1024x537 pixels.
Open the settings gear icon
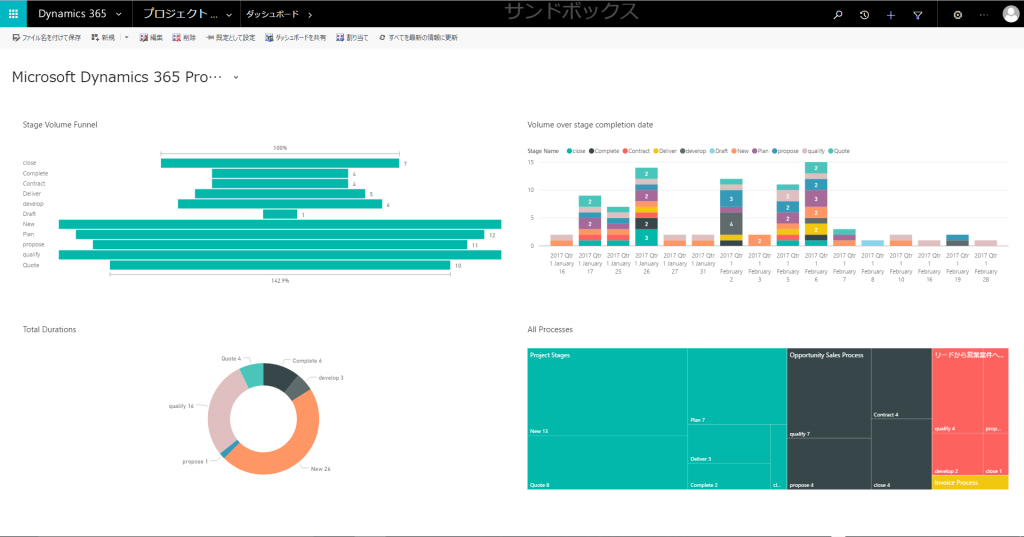(957, 14)
